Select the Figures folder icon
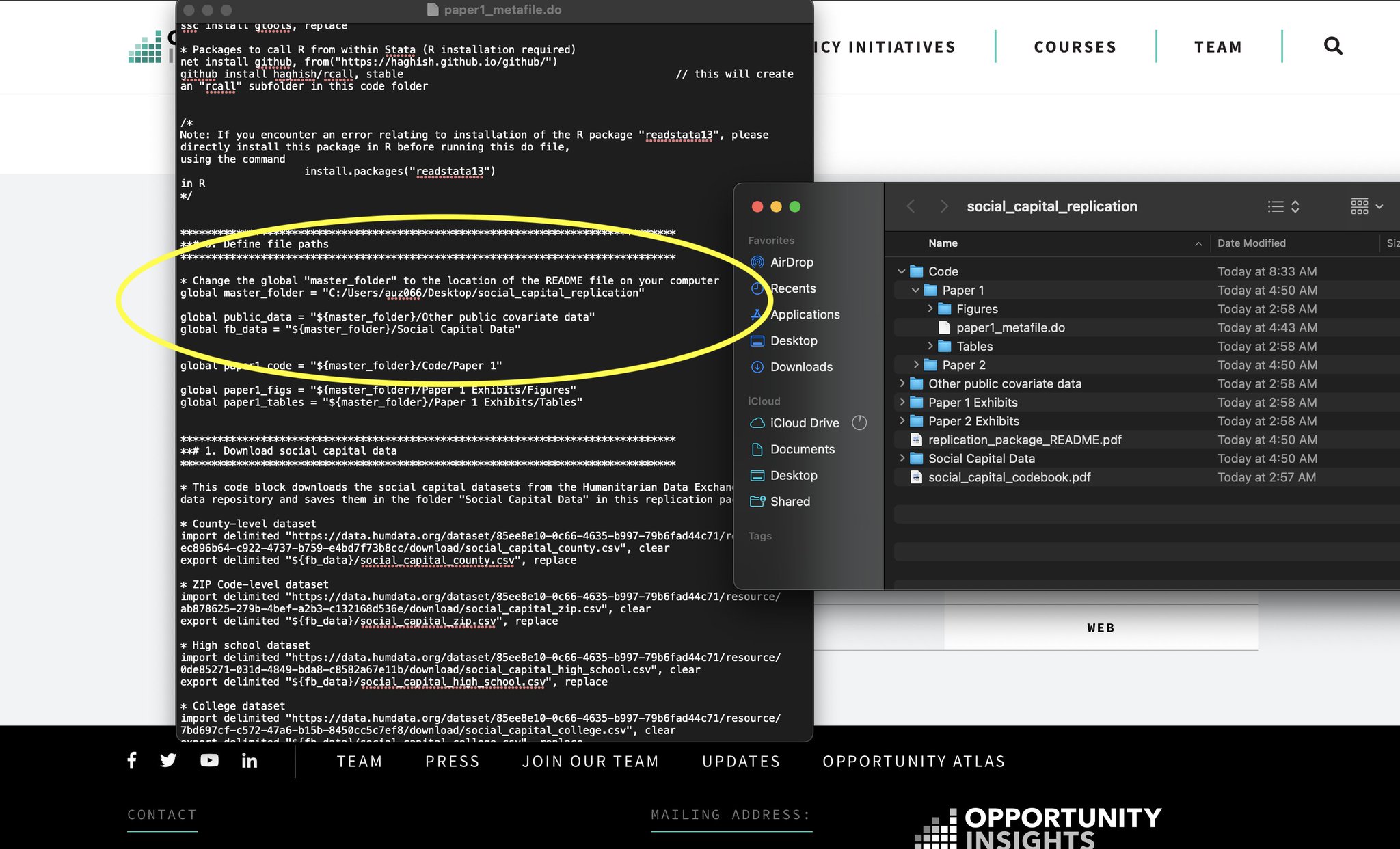 tap(945, 309)
